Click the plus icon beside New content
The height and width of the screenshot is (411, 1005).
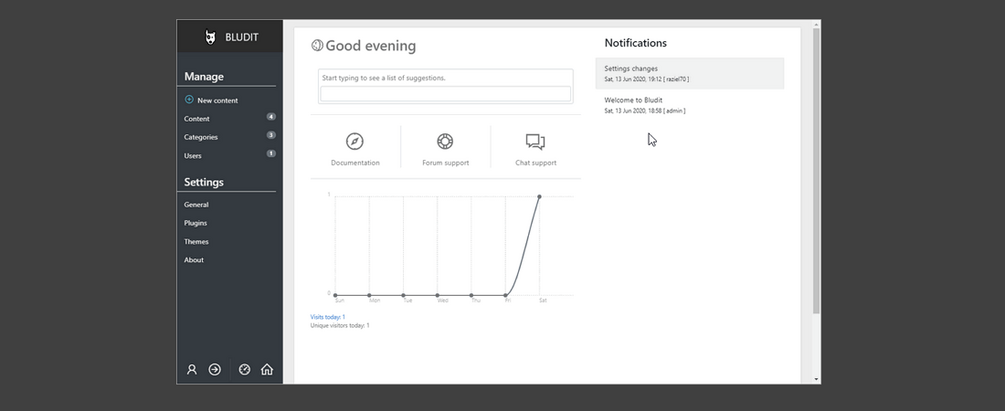click(189, 100)
